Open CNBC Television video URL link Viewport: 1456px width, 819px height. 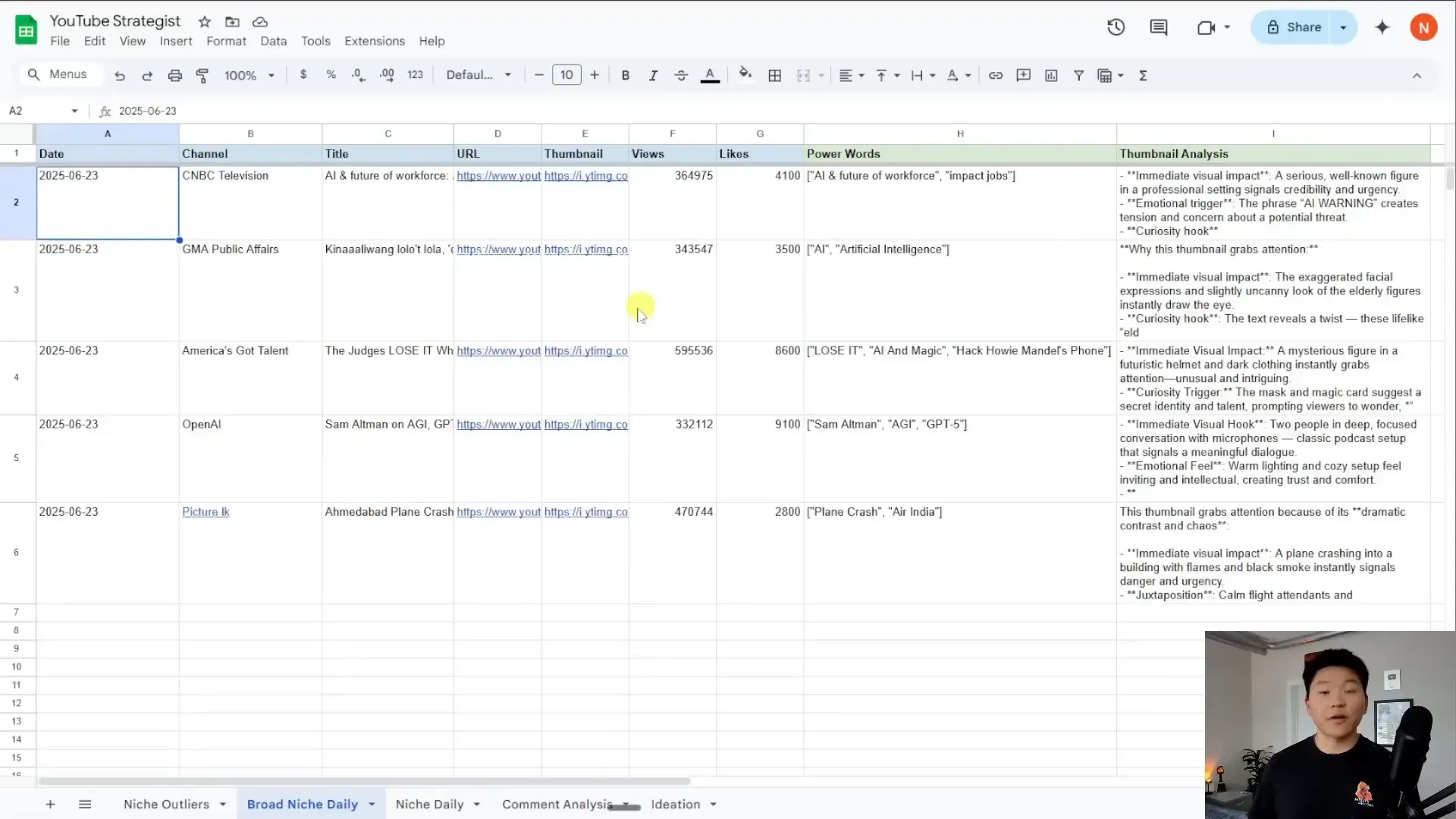tap(498, 175)
